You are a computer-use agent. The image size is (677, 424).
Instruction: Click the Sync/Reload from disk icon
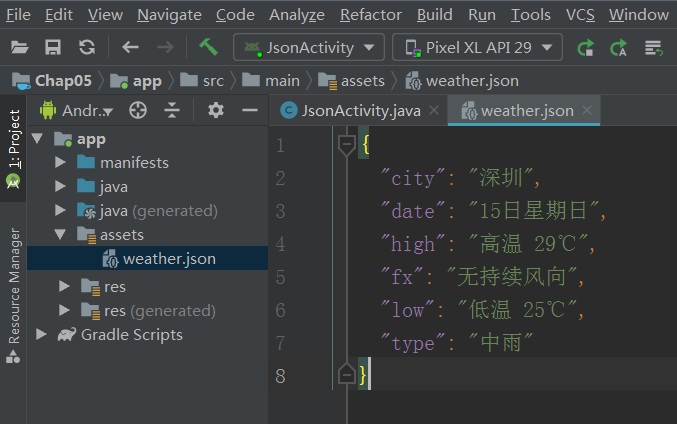pos(87,47)
